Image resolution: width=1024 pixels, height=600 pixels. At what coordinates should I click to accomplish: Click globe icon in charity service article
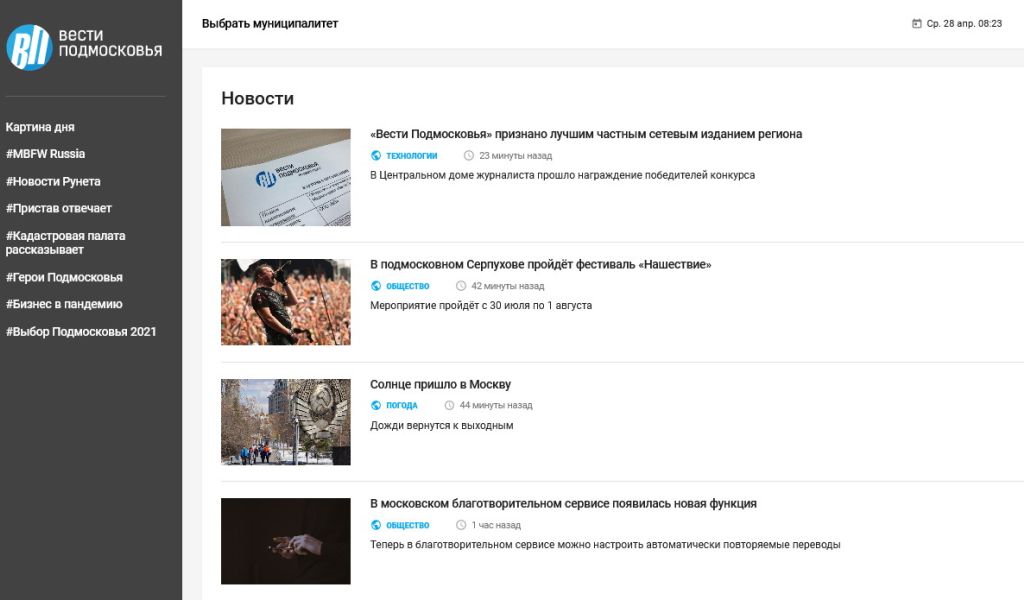[376, 525]
